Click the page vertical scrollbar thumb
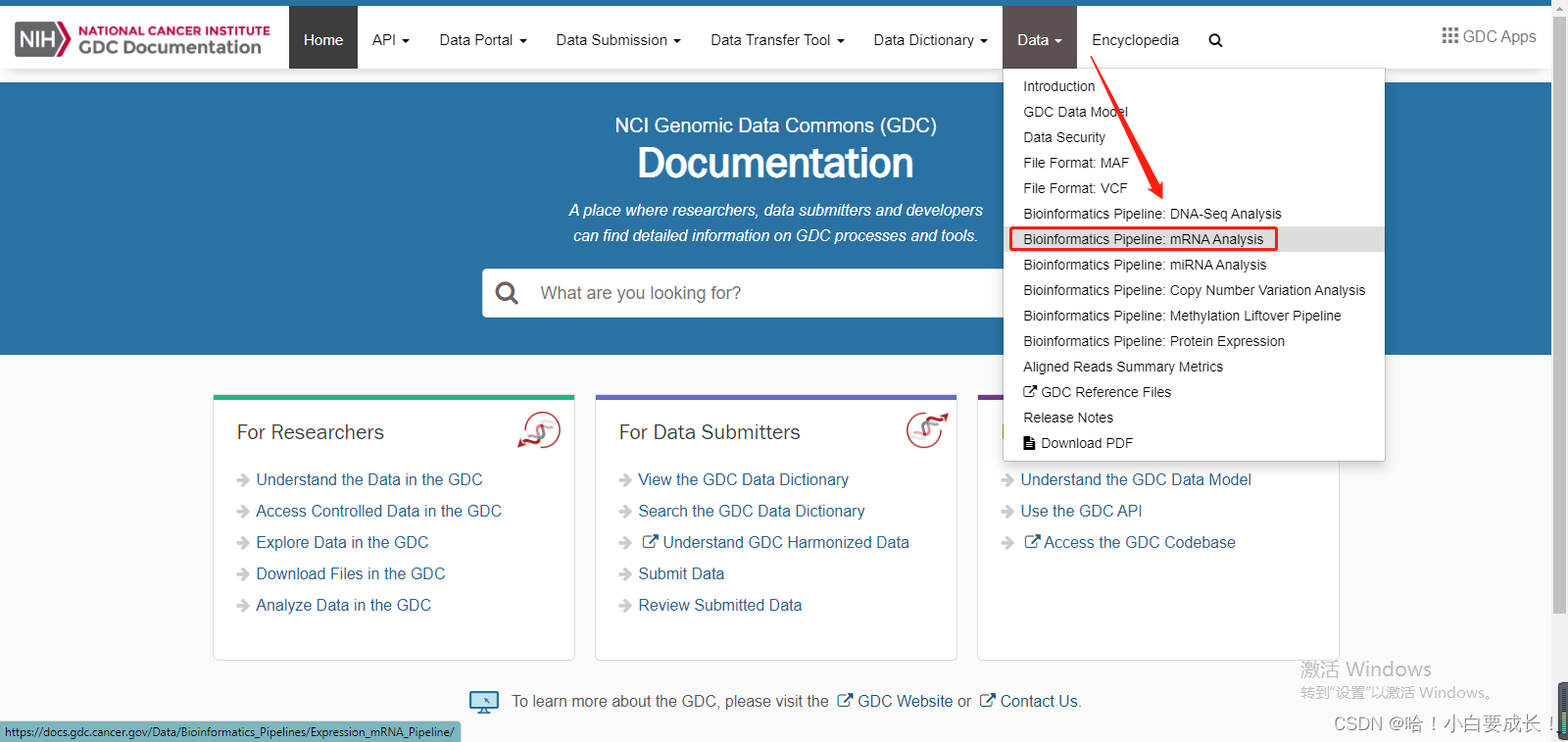The height and width of the screenshot is (742, 1568). (1559, 314)
